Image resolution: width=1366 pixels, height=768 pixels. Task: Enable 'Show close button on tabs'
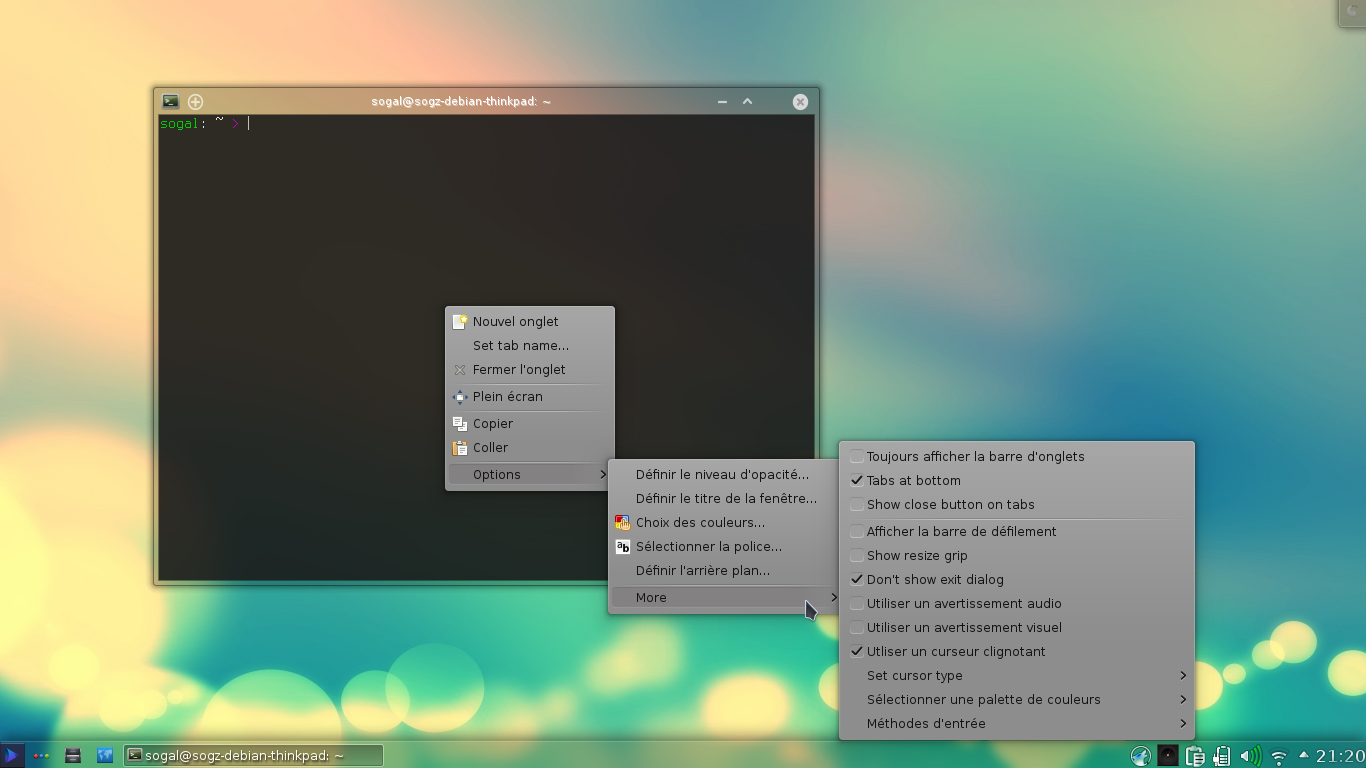[x=857, y=505]
